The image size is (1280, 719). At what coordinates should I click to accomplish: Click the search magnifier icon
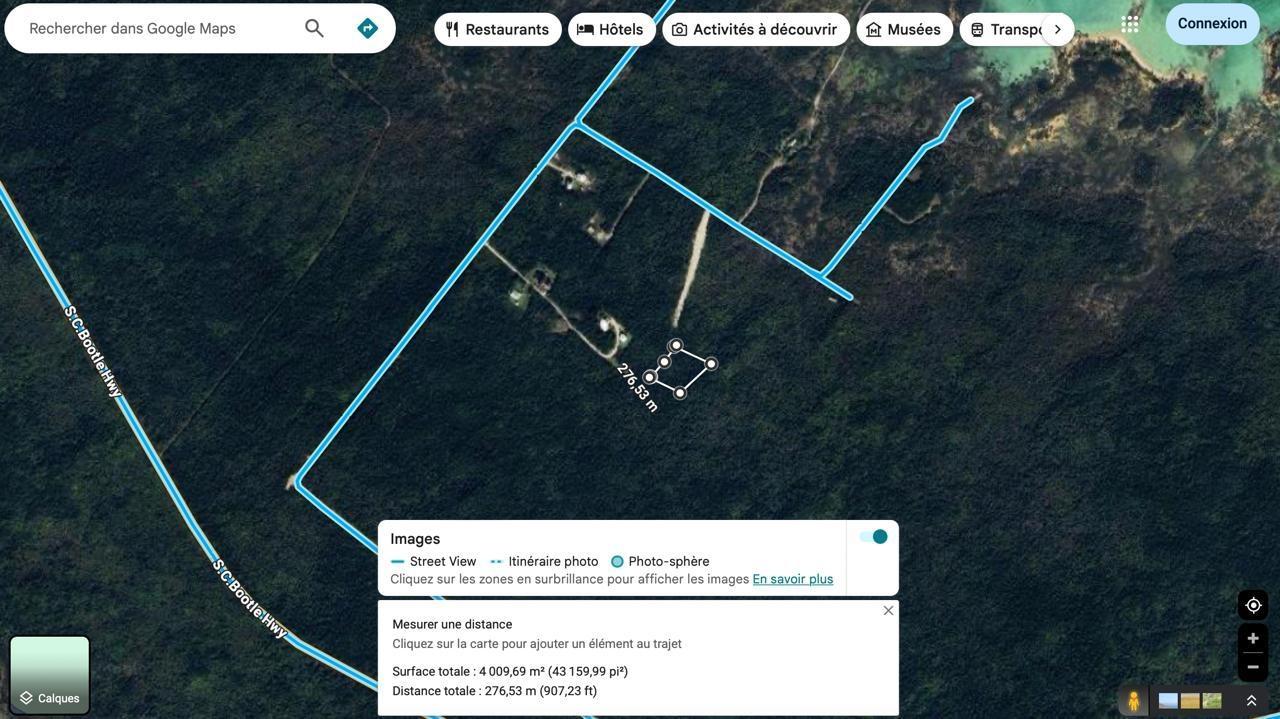click(314, 28)
